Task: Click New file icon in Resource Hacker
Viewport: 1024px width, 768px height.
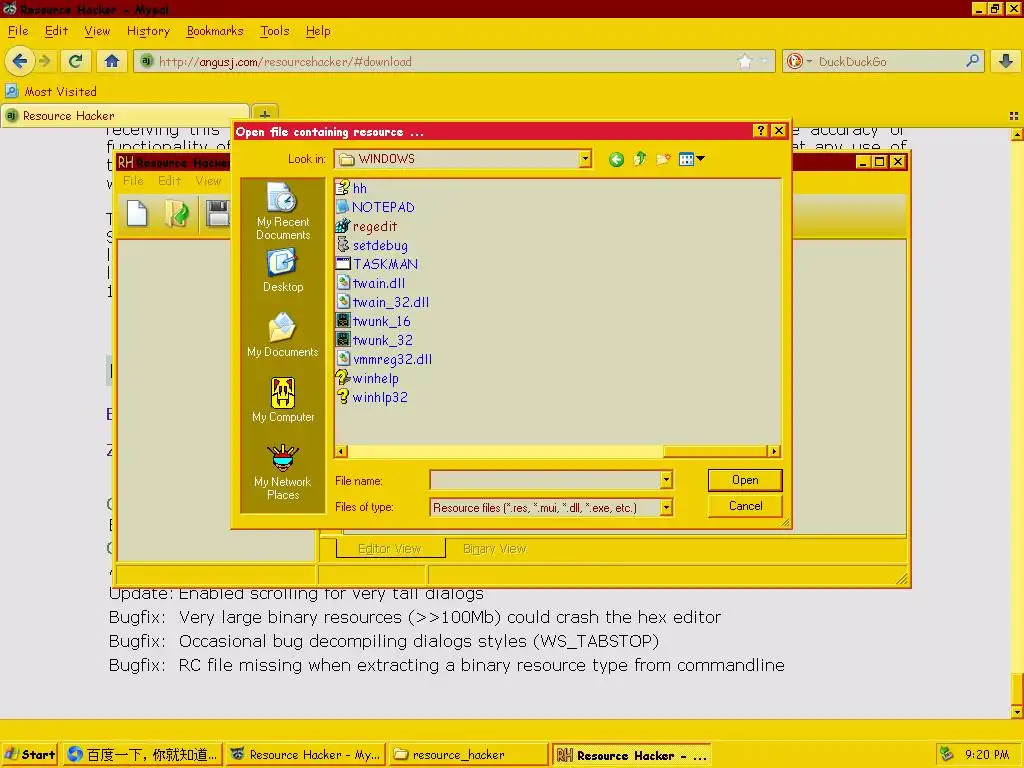Action: [x=136, y=214]
